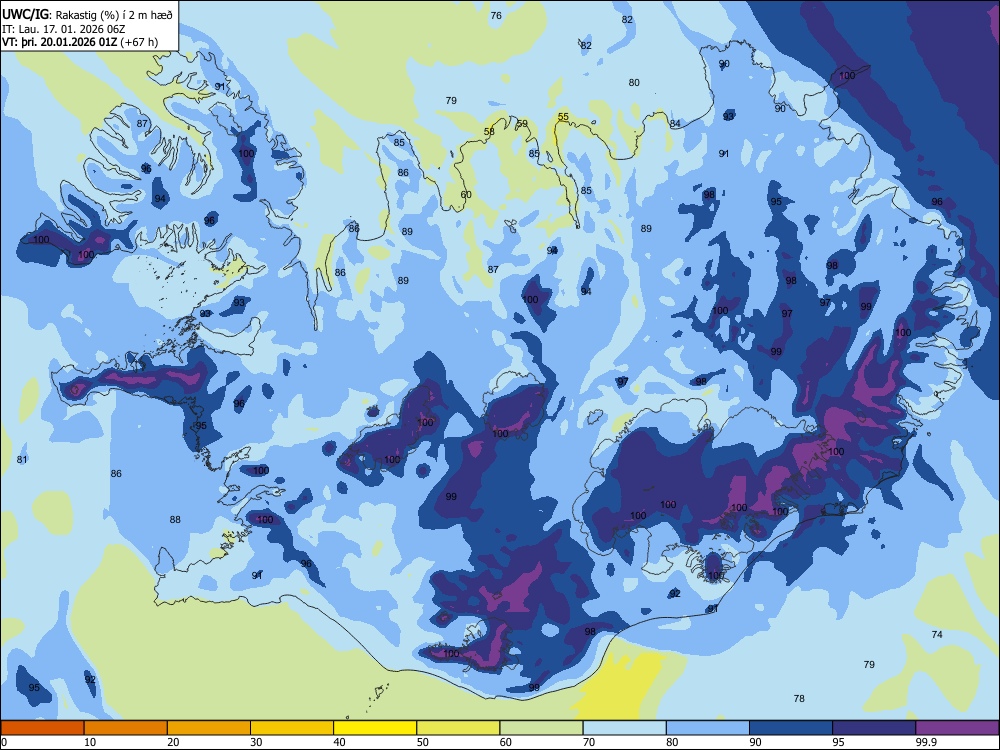Click the dark blue 90–95 legend swatch
Screen dimensions: 1000x750
(791, 728)
